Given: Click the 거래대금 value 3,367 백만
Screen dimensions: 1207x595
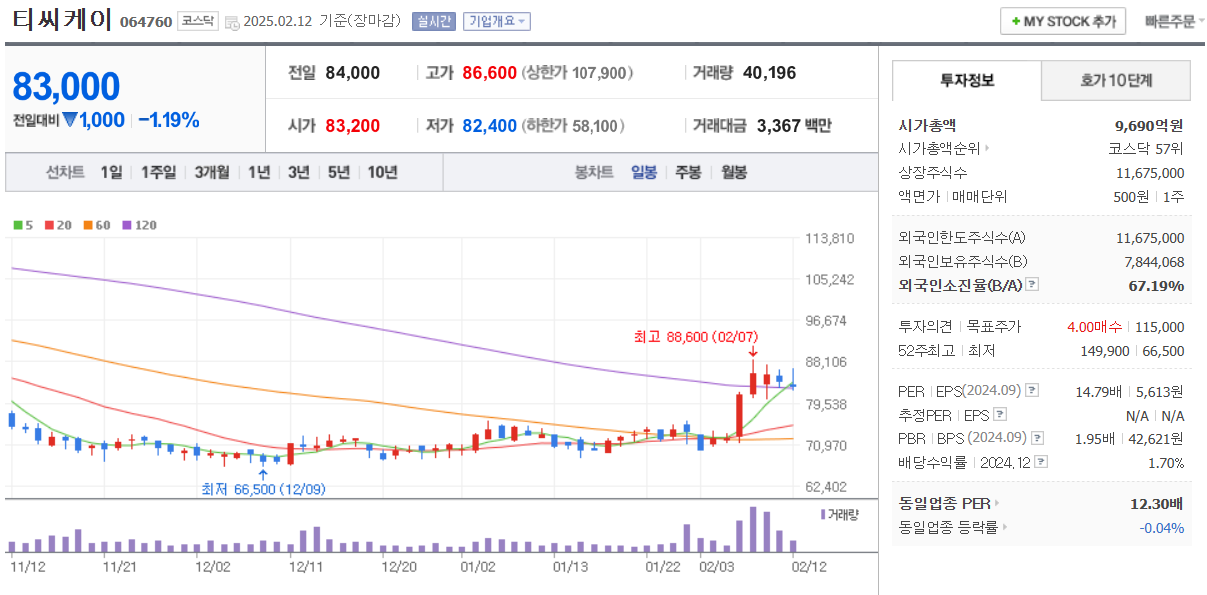Looking at the screenshot, I should (x=794, y=125).
